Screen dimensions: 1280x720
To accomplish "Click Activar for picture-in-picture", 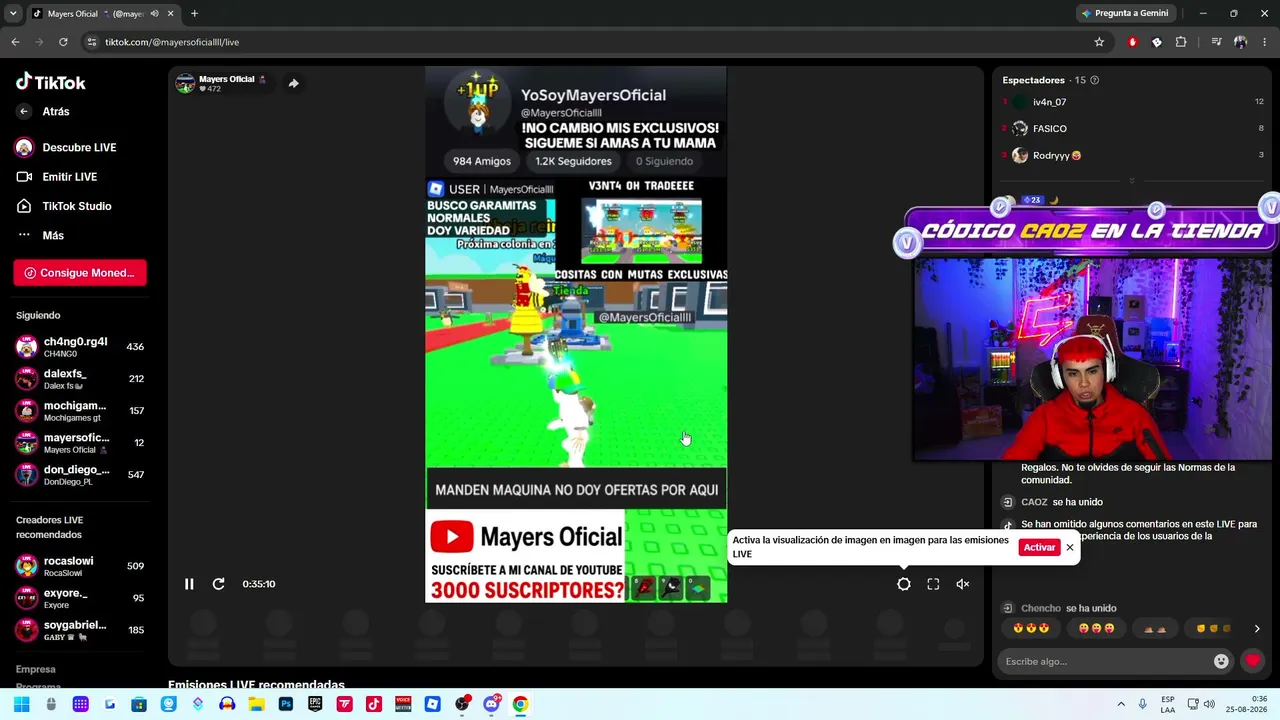I will tap(1039, 547).
